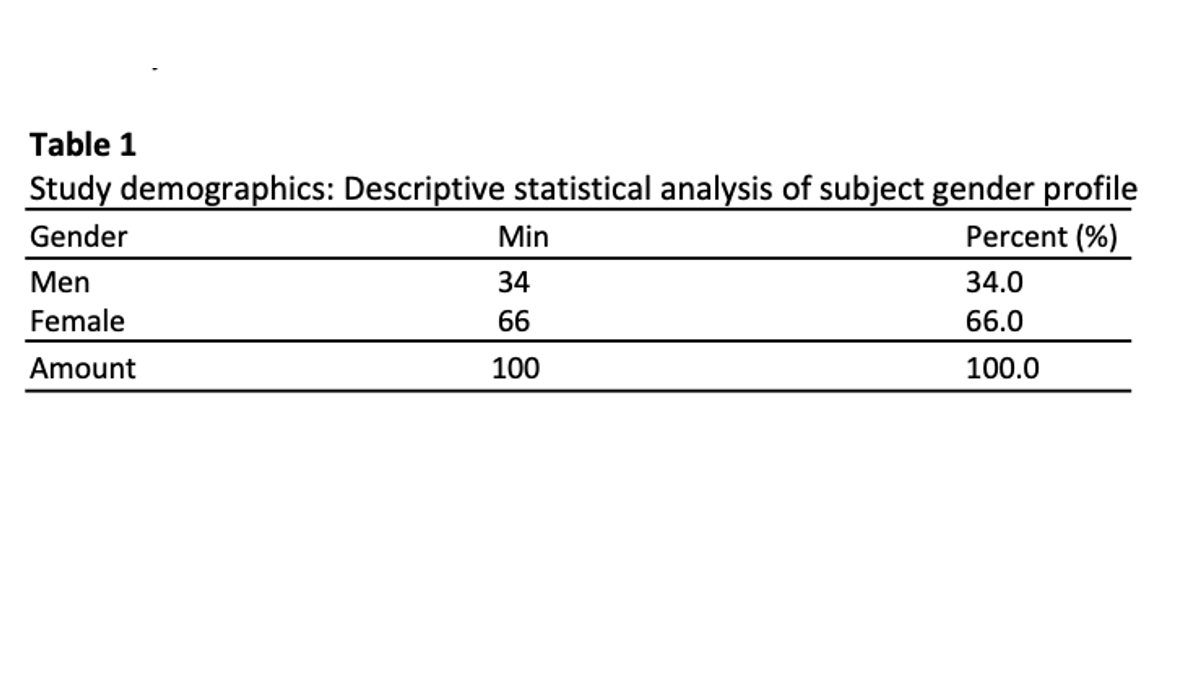Click the total percentage 100.0

(x=1002, y=369)
